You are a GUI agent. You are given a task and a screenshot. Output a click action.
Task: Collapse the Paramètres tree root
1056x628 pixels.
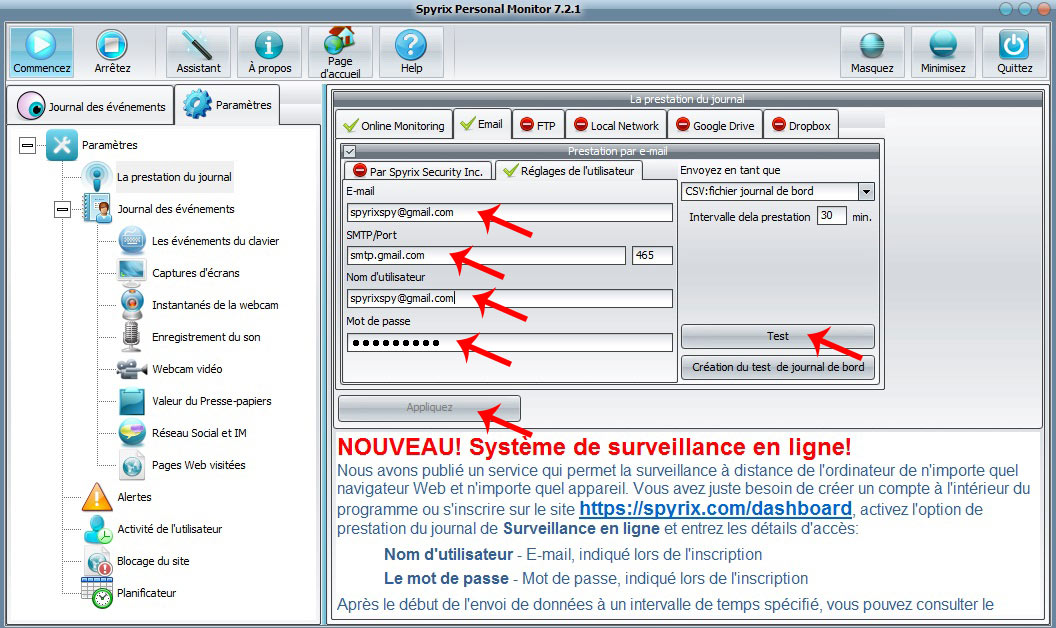point(28,145)
